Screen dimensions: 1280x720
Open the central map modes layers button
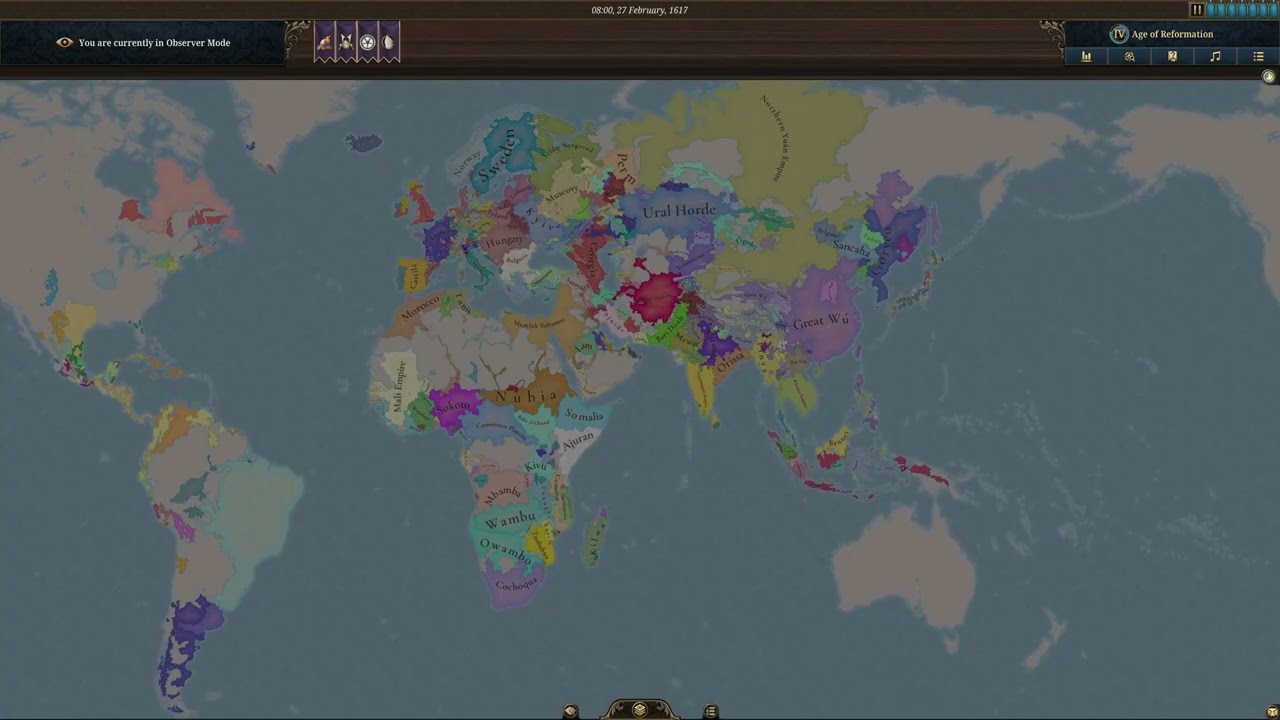[x=640, y=710]
